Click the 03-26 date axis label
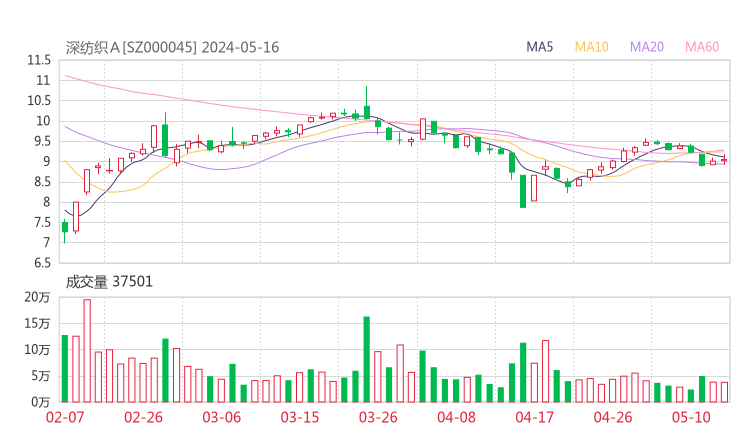 378,417
